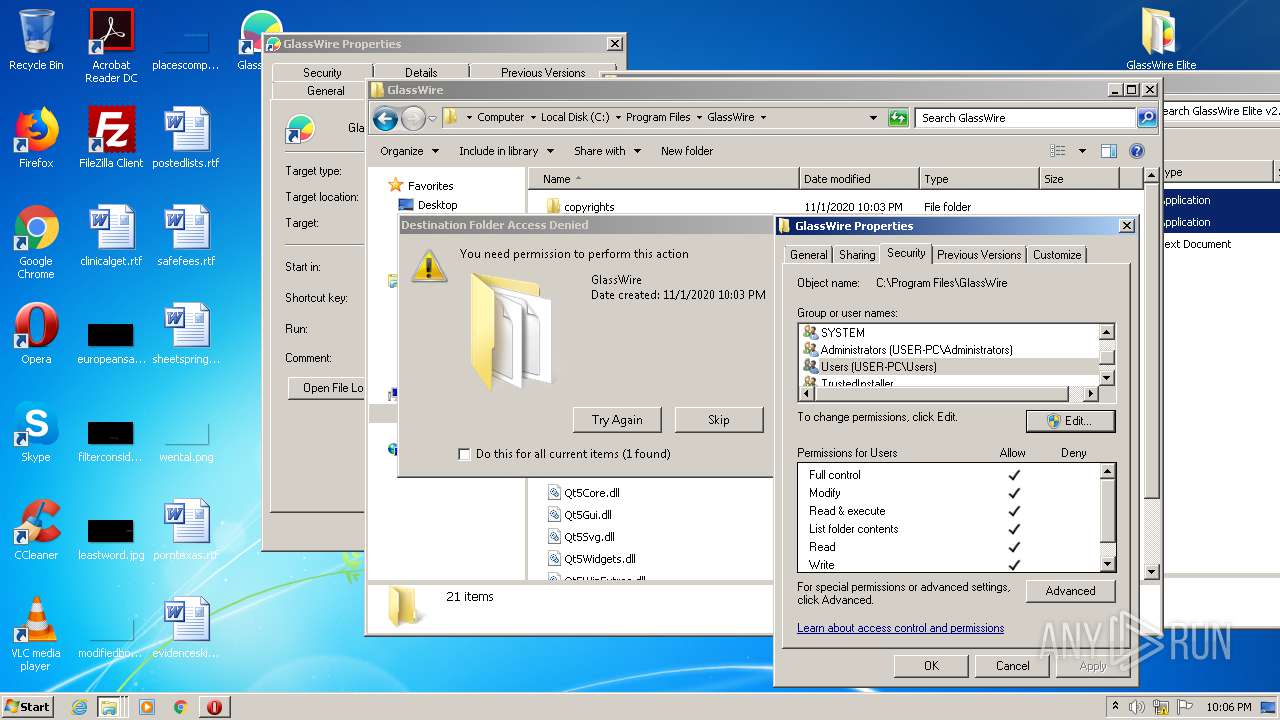
Task: Open Explorer help question mark icon
Action: 1136,151
